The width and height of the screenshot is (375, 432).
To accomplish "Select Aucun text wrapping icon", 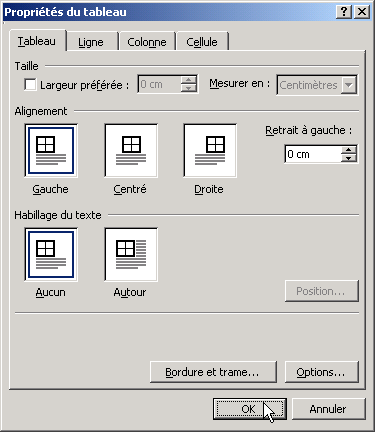I will point(51,254).
